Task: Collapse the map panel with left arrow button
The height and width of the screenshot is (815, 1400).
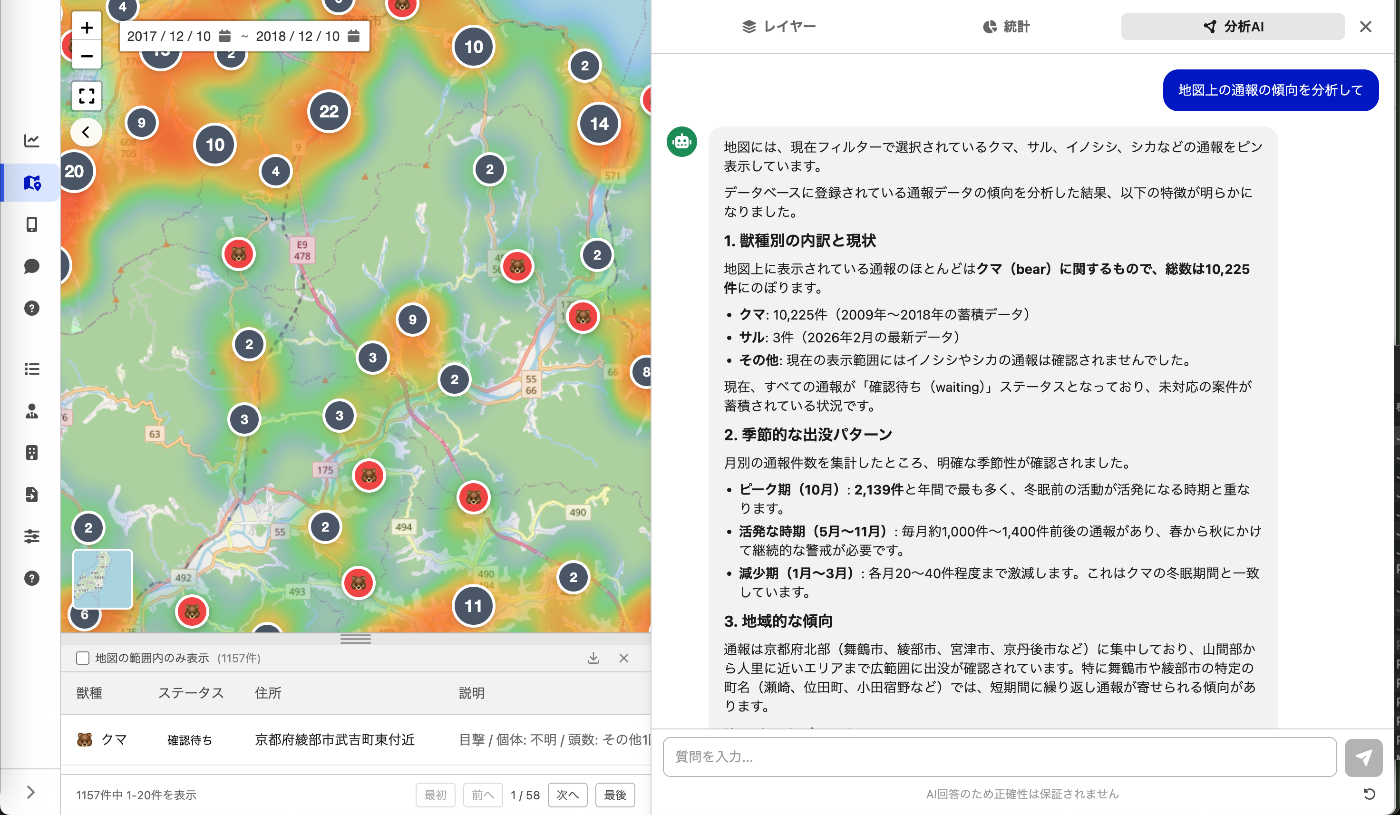Action: (x=86, y=132)
